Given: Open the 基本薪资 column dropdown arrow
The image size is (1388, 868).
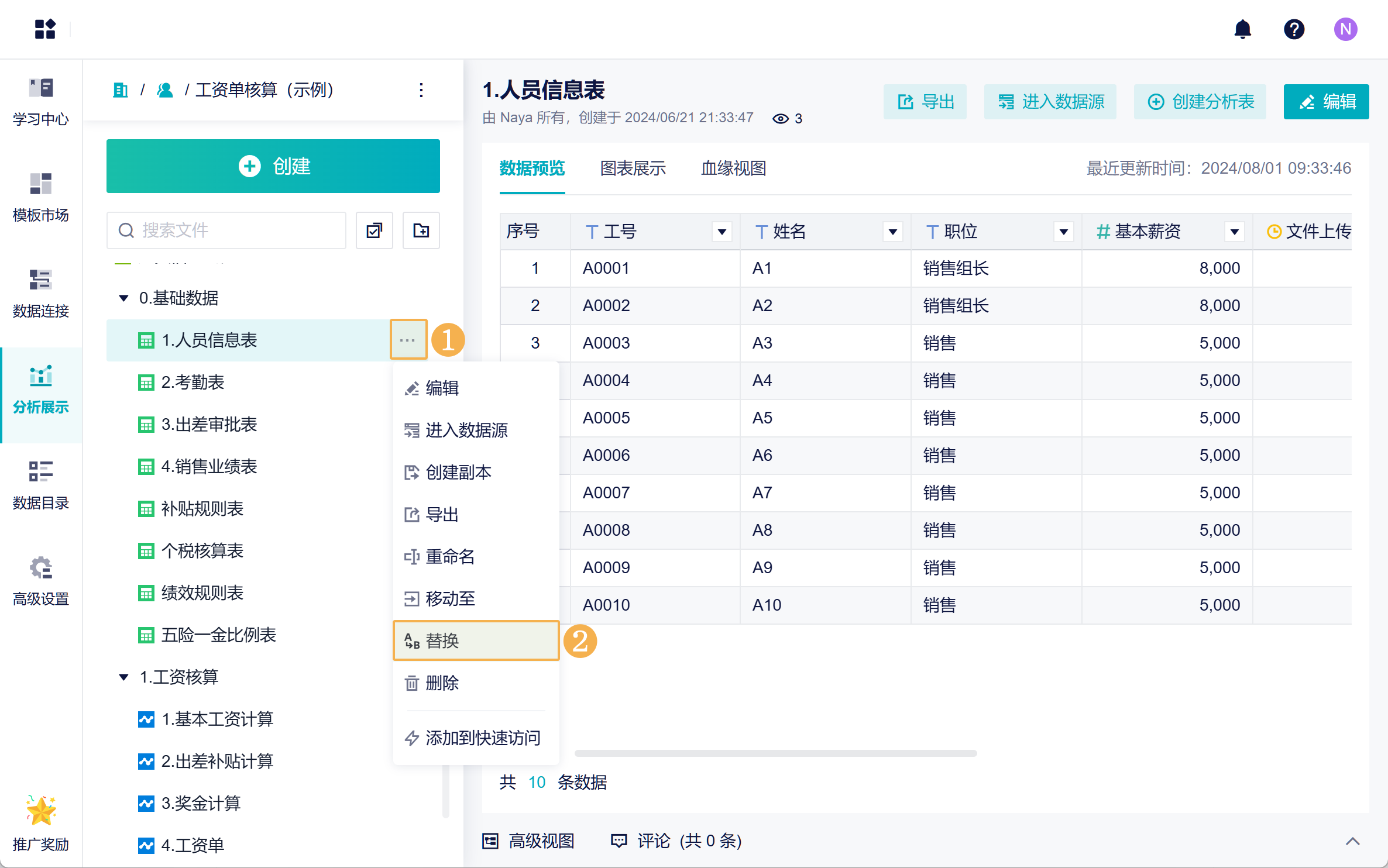Looking at the screenshot, I should click(x=1234, y=232).
